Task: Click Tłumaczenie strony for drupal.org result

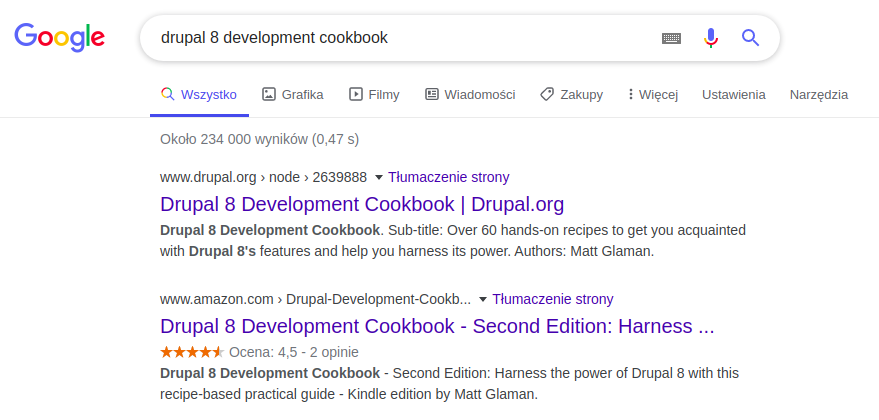Action: 448,177
